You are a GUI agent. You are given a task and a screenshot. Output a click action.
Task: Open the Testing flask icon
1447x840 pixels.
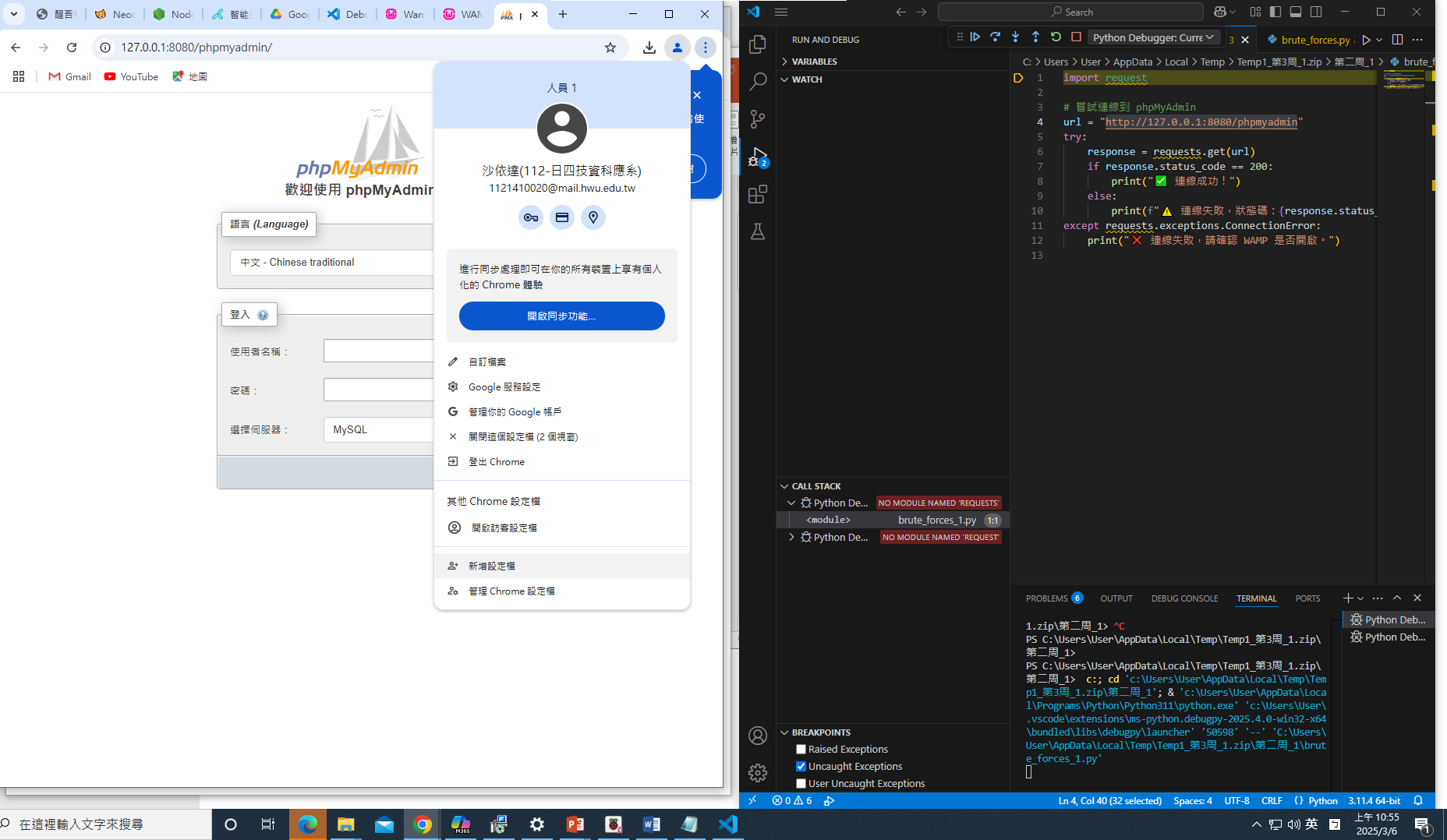757,231
